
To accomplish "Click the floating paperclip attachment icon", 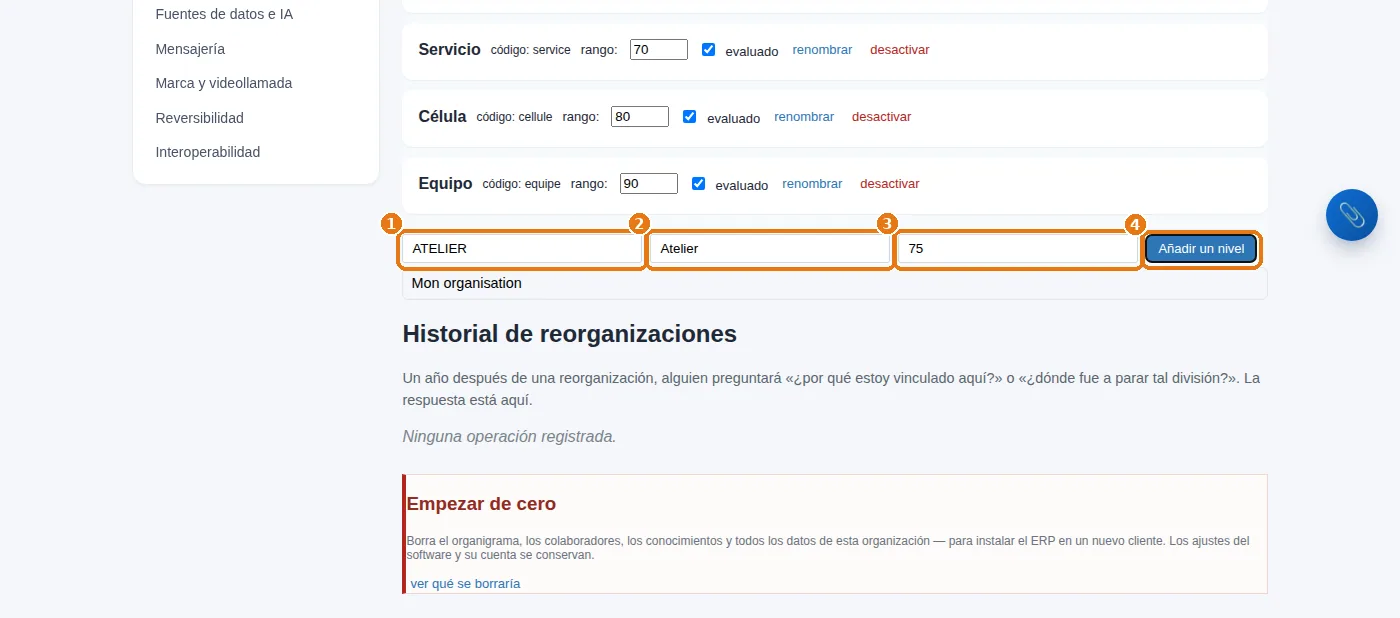I will 1351,215.
